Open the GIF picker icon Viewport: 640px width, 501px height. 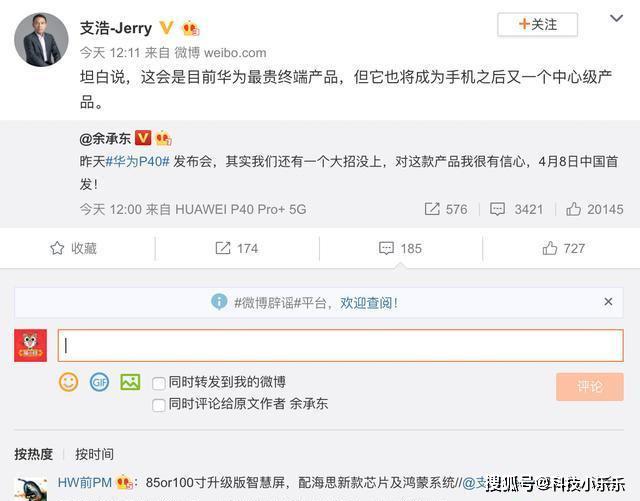(x=98, y=381)
